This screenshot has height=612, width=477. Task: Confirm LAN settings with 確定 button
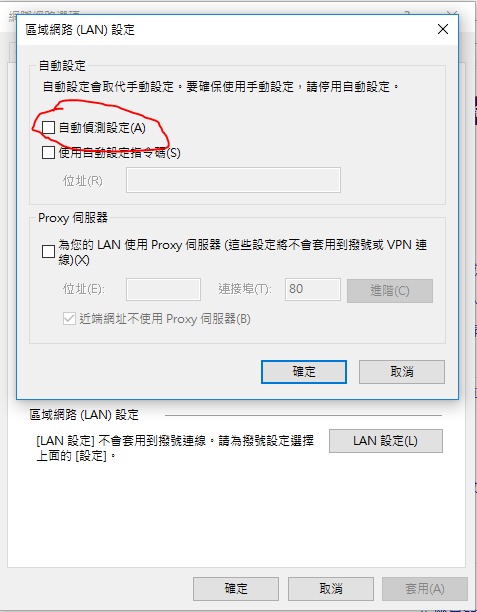(x=304, y=372)
